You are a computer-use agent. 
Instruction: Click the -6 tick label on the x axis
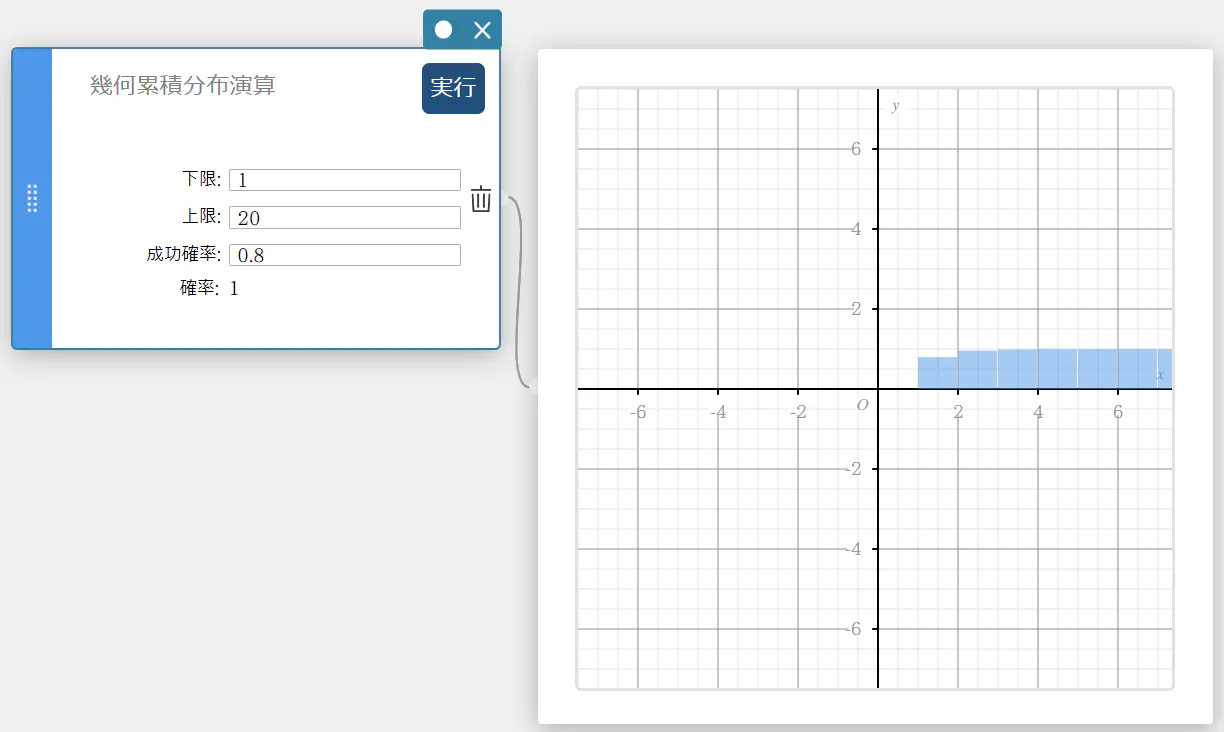[637, 412]
